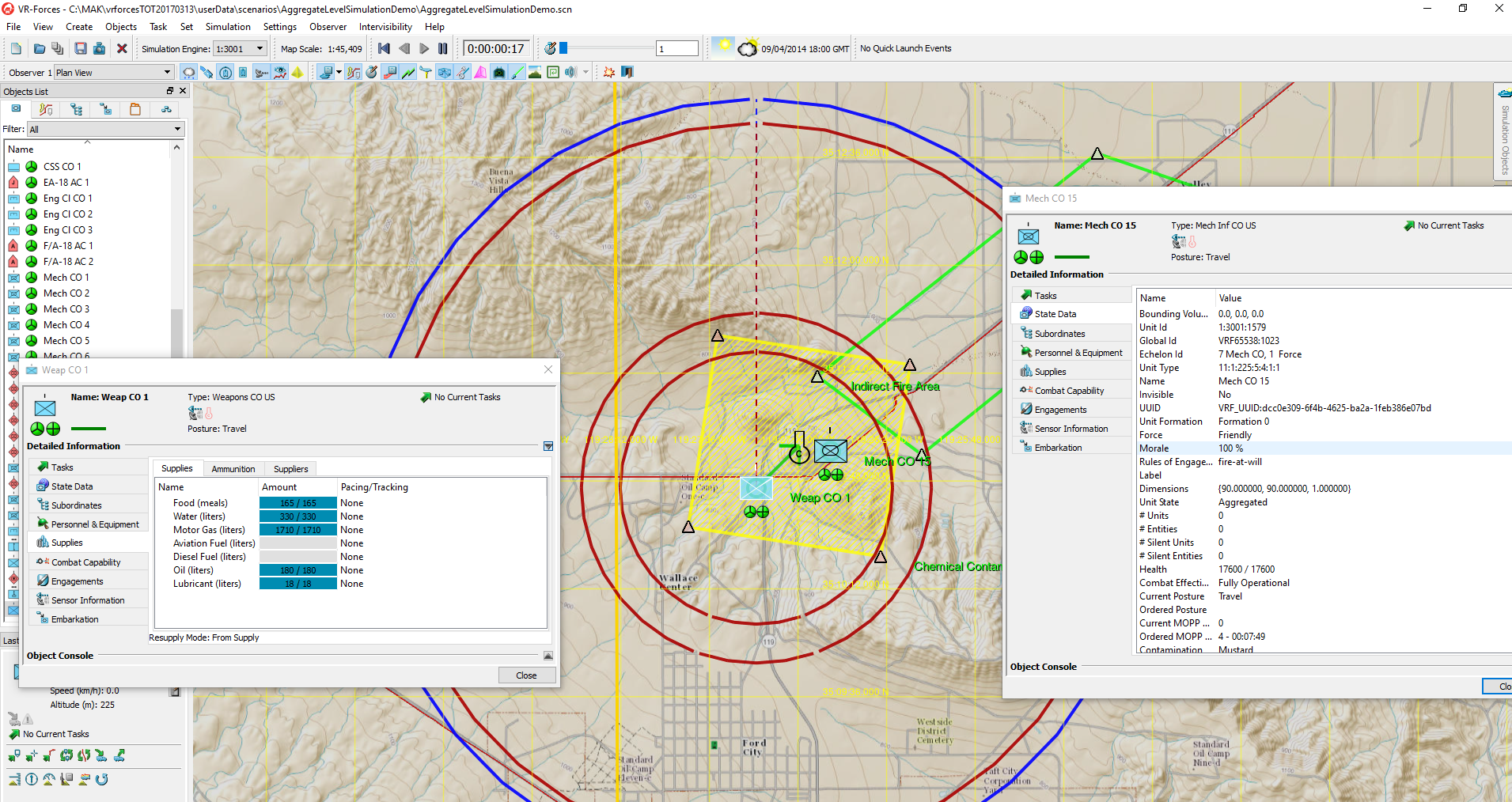Switch to the Ammunition tab in Weap CO 1
This screenshot has height=802, width=1512.
point(233,469)
